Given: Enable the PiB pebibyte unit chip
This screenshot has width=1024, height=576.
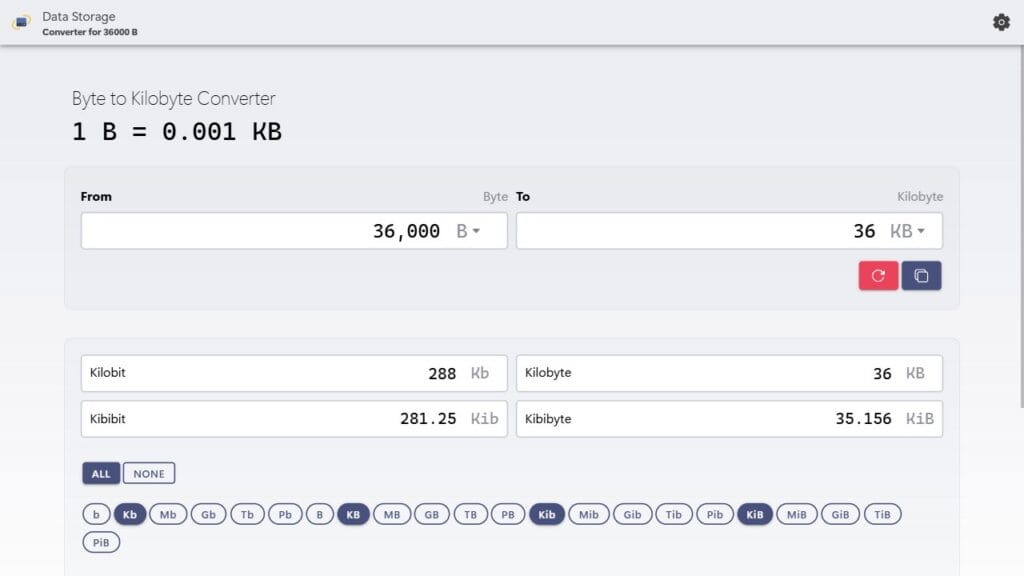Looking at the screenshot, I should [x=101, y=542].
